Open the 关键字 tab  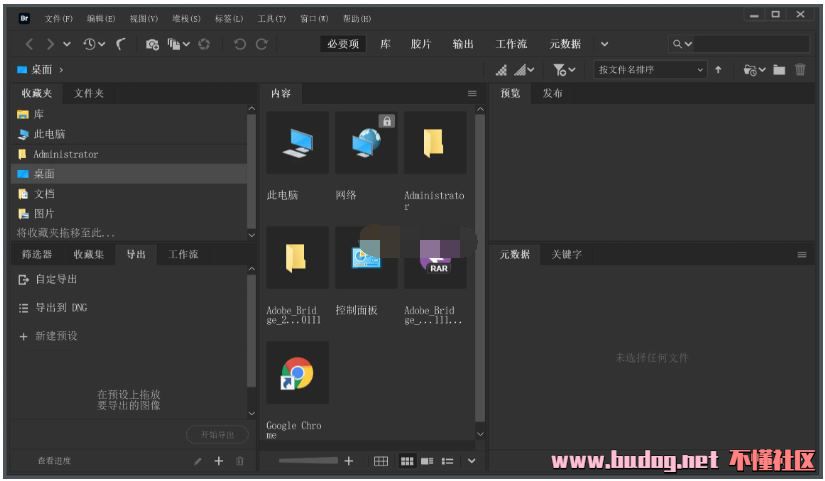pyautogui.click(x=567, y=255)
